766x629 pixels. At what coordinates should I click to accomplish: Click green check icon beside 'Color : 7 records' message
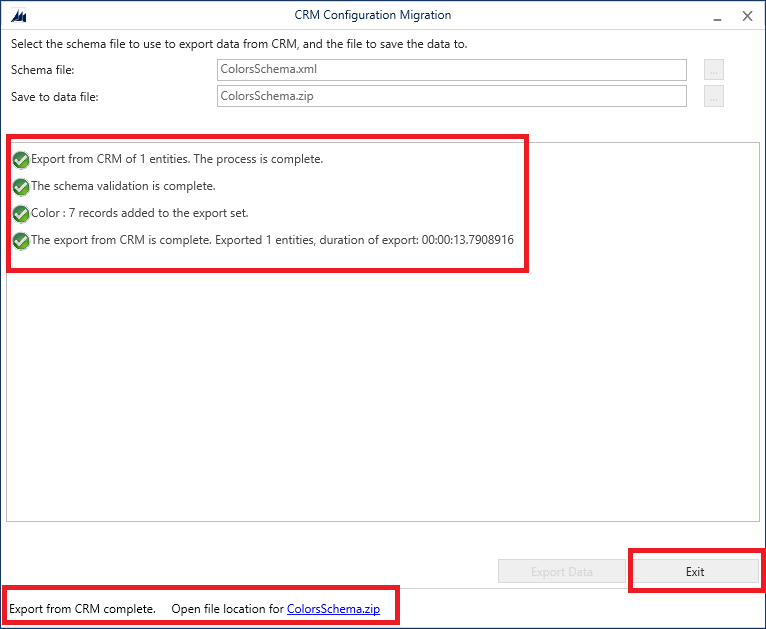point(21,213)
